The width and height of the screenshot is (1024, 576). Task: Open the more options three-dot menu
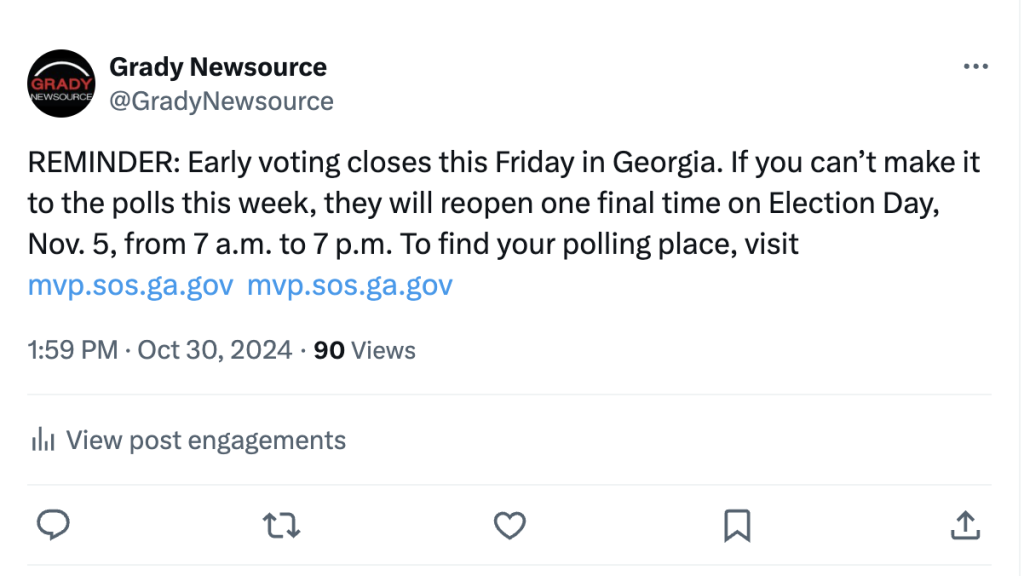[x=975, y=67]
